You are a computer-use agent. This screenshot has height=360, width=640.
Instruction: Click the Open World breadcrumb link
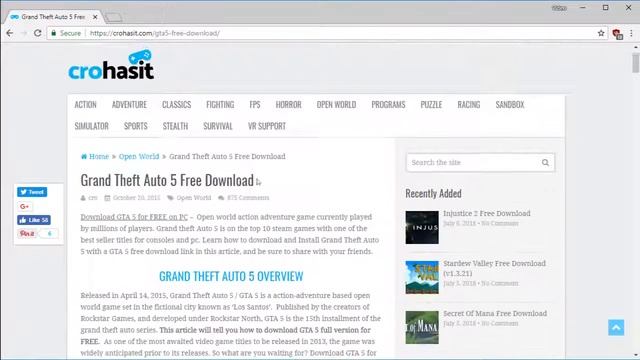coord(139,156)
